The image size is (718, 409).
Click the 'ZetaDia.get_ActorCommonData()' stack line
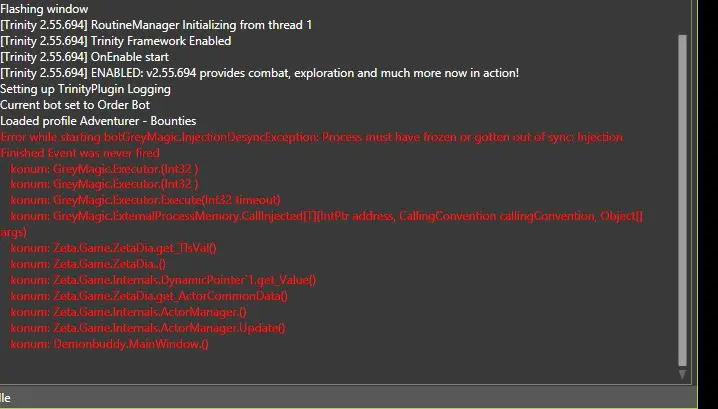[x=149, y=296]
